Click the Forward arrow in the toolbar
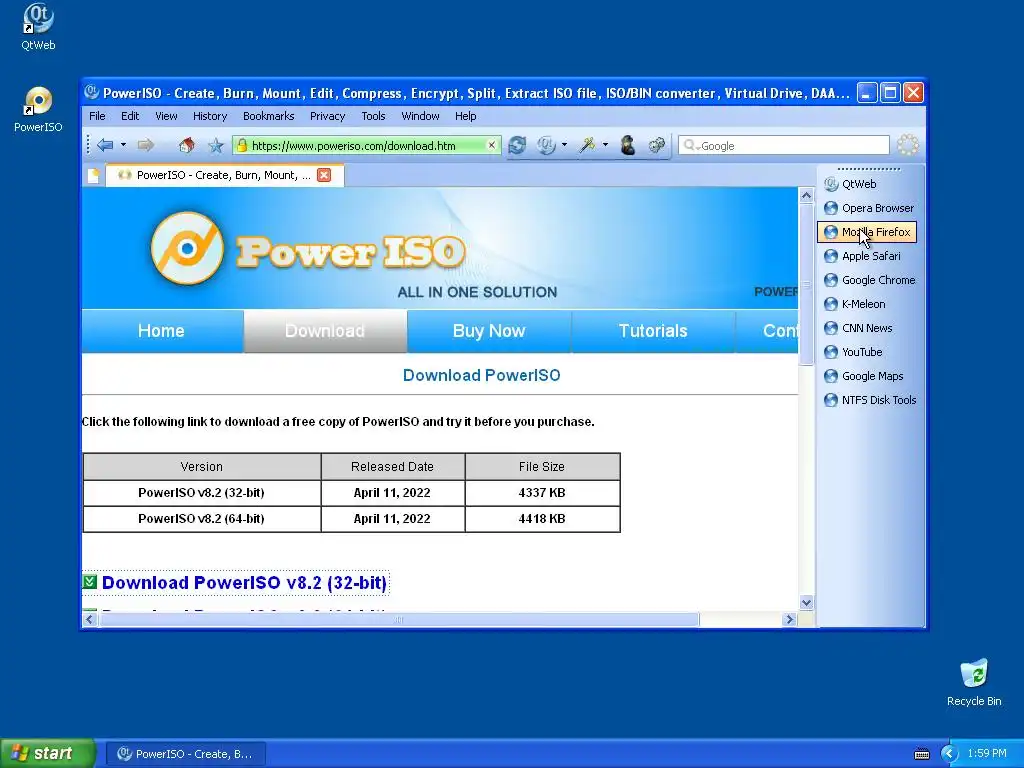 point(146,145)
